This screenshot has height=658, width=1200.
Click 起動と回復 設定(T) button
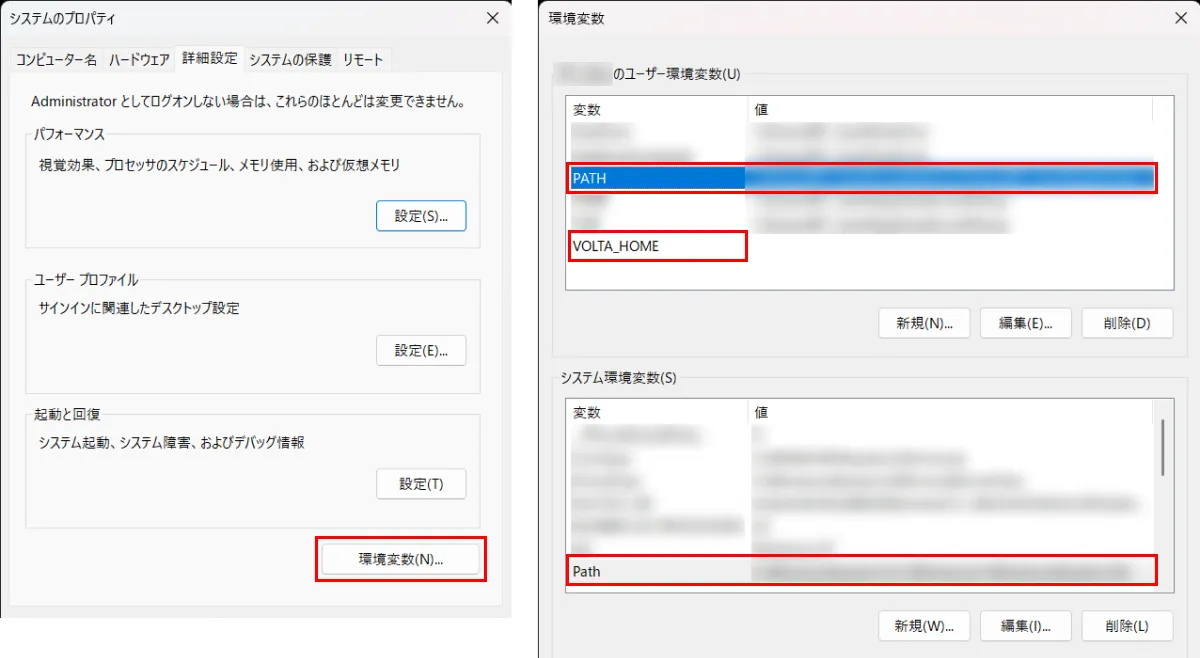tap(421, 484)
